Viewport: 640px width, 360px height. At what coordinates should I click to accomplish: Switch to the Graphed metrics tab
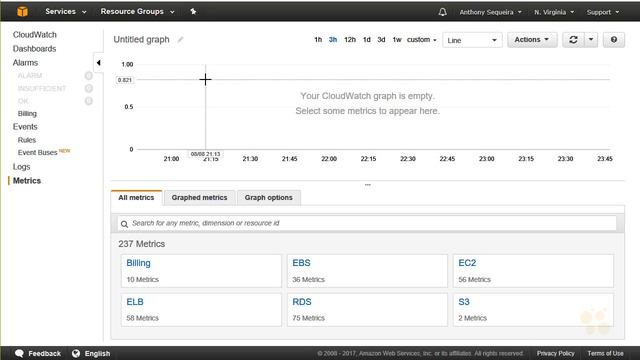click(199, 198)
